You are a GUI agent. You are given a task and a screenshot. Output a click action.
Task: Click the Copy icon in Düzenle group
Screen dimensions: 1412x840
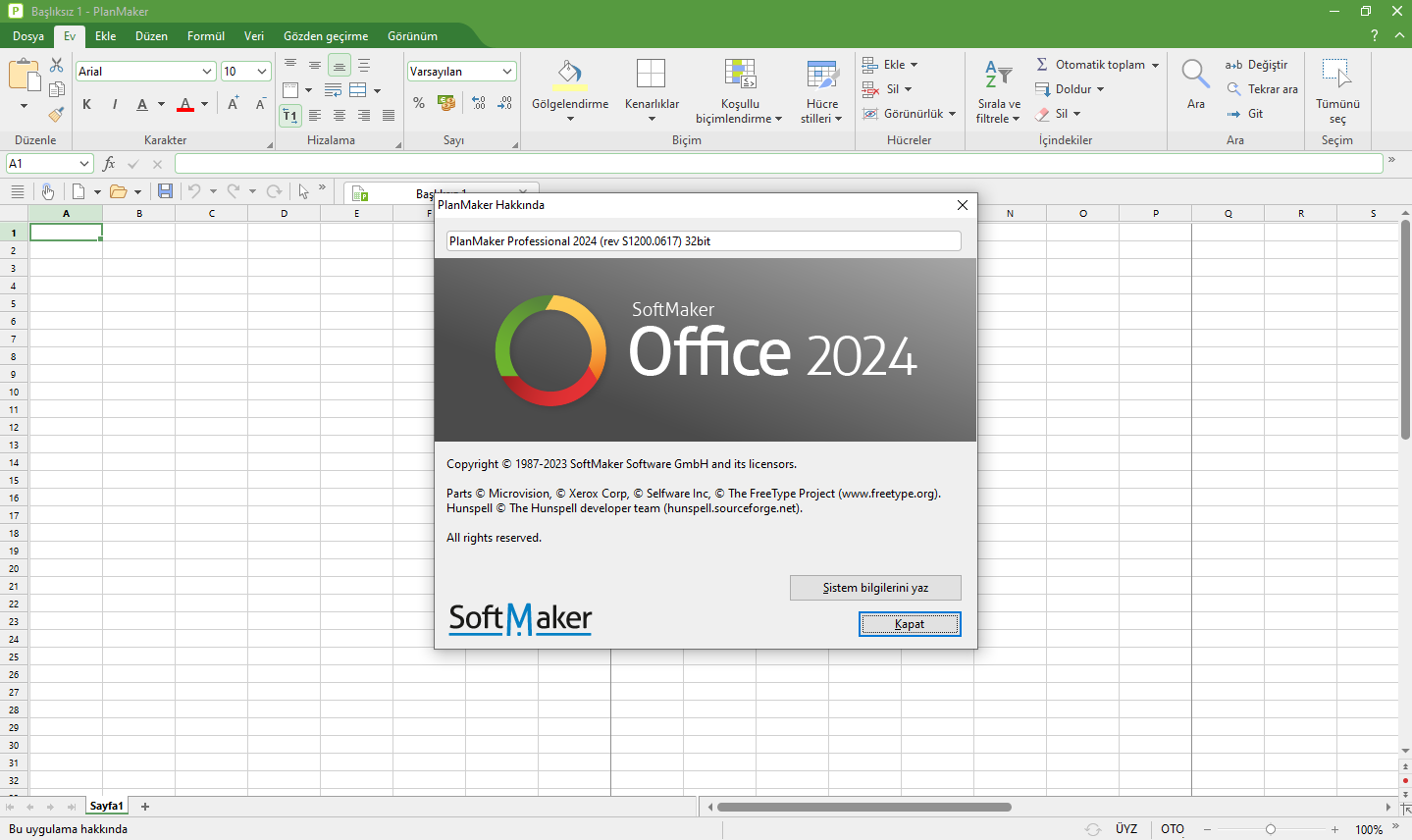57,89
